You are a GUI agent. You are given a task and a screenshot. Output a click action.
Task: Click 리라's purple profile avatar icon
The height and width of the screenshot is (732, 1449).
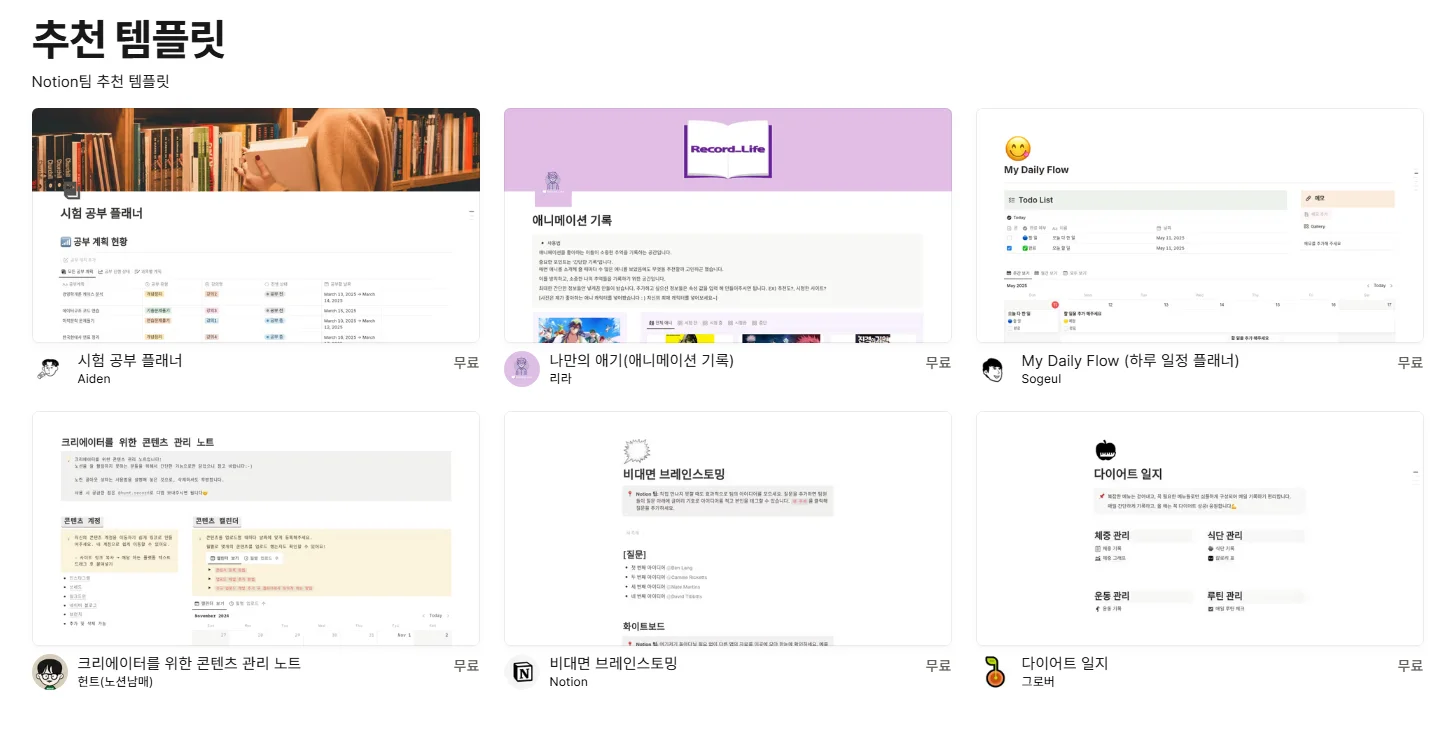point(521,369)
